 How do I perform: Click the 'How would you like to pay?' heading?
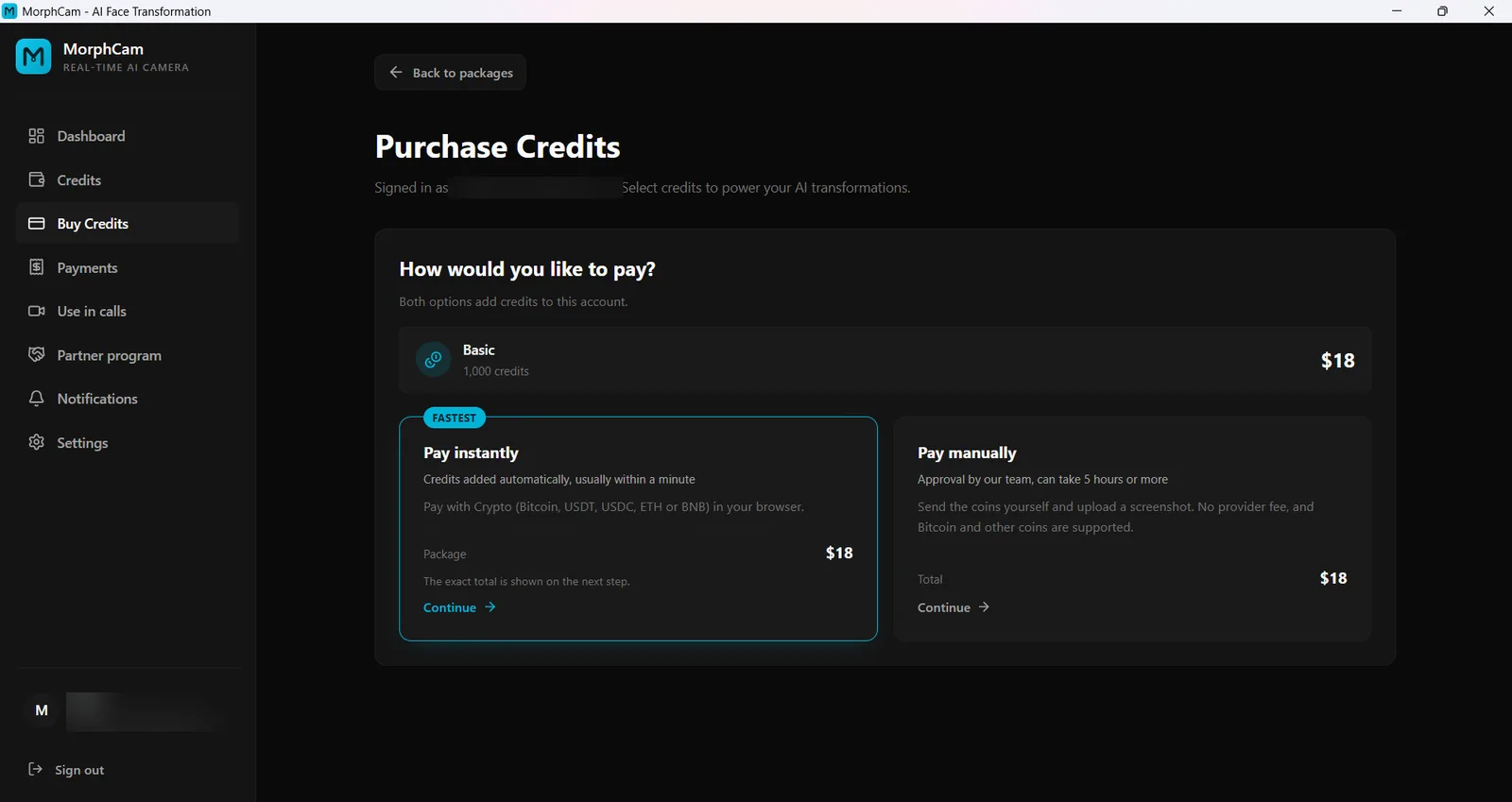[x=527, y=269]
